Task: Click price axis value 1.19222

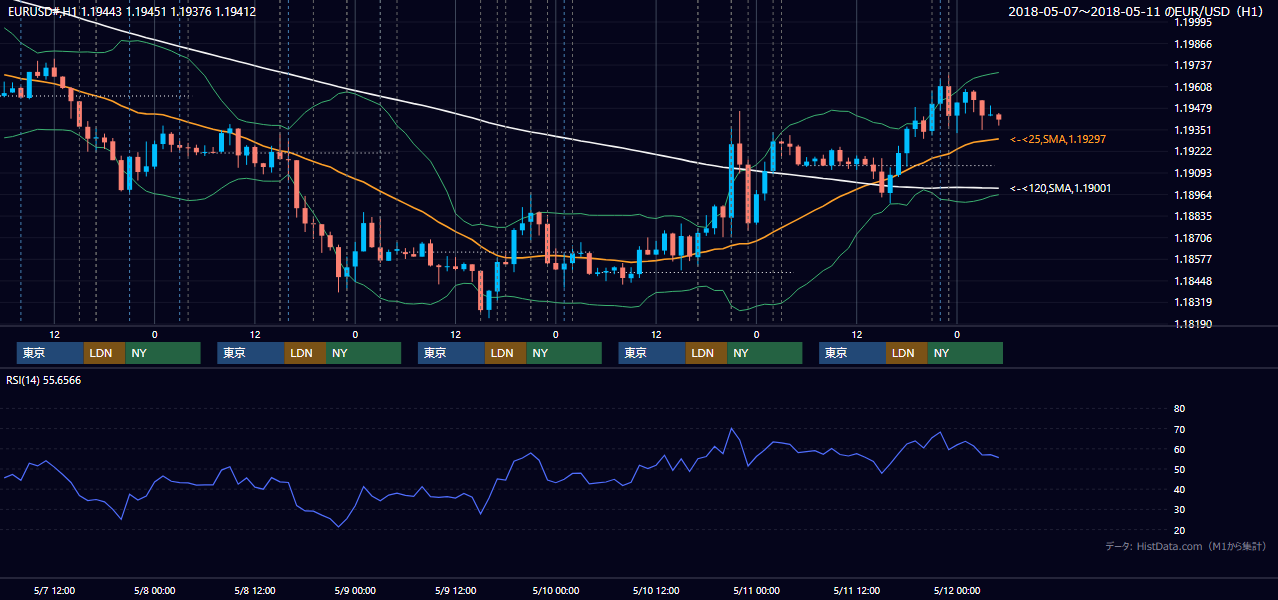Action: [x=1193, y=151]
